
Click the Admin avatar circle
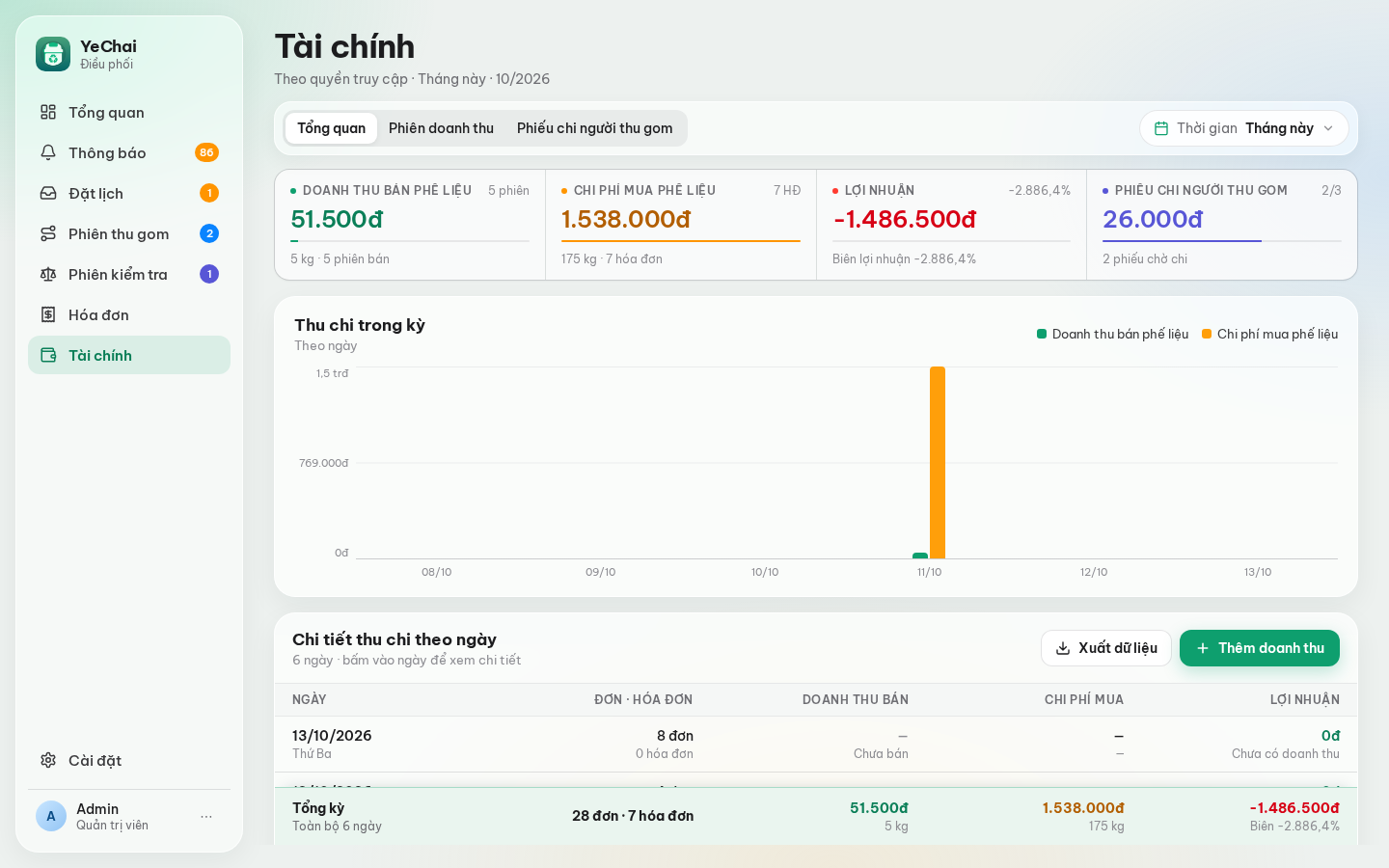point(51,816)
